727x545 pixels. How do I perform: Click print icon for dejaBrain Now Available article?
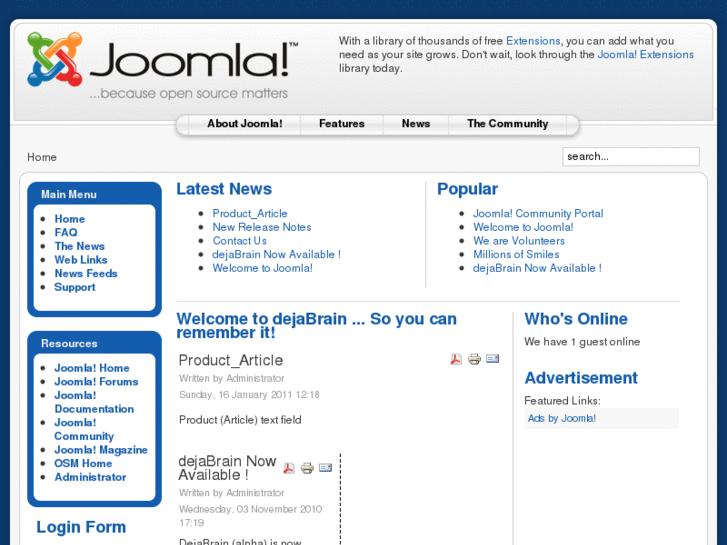[x=307, y=468]
